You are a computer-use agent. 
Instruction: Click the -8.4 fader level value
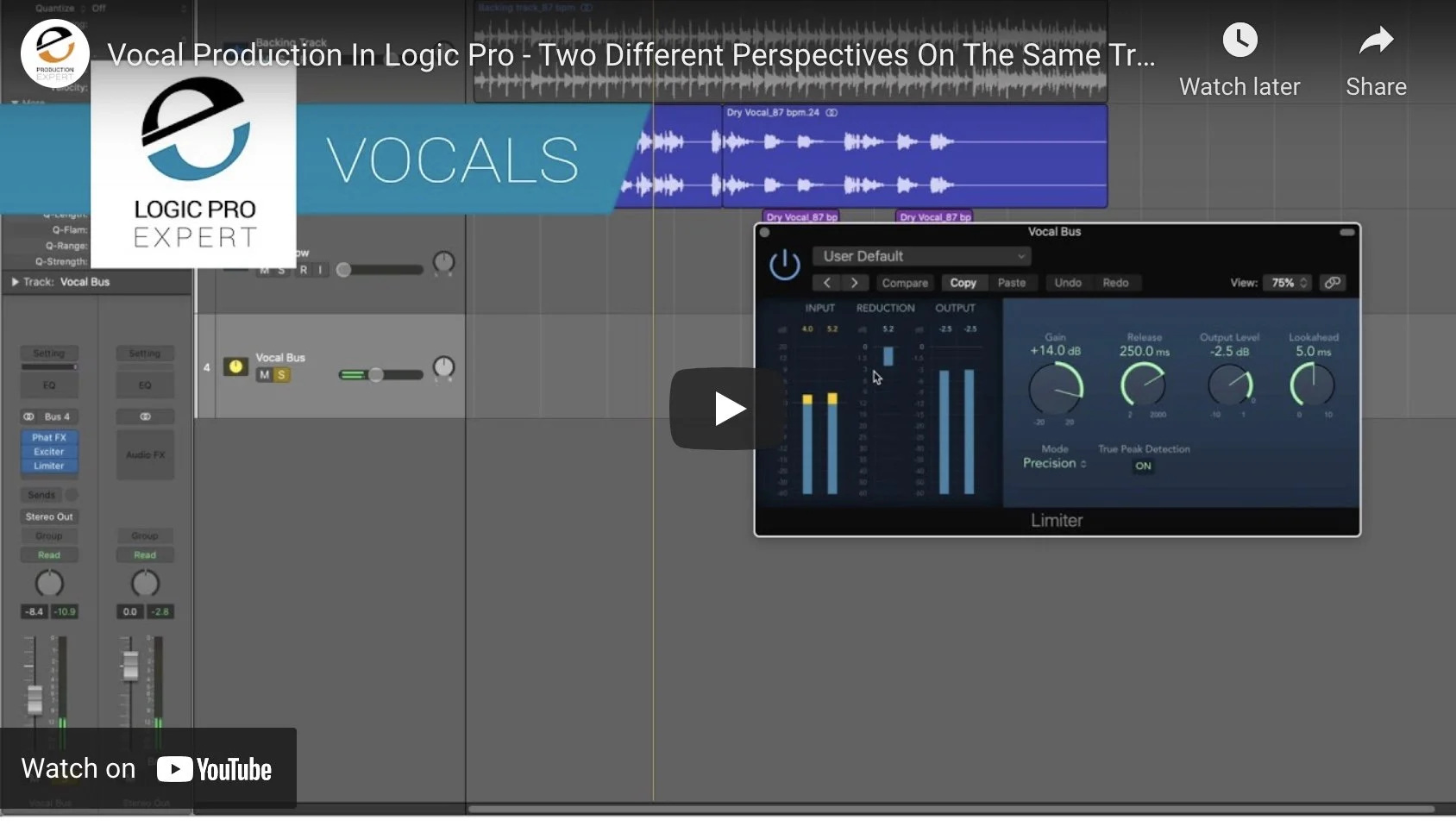tap(34, 611)
